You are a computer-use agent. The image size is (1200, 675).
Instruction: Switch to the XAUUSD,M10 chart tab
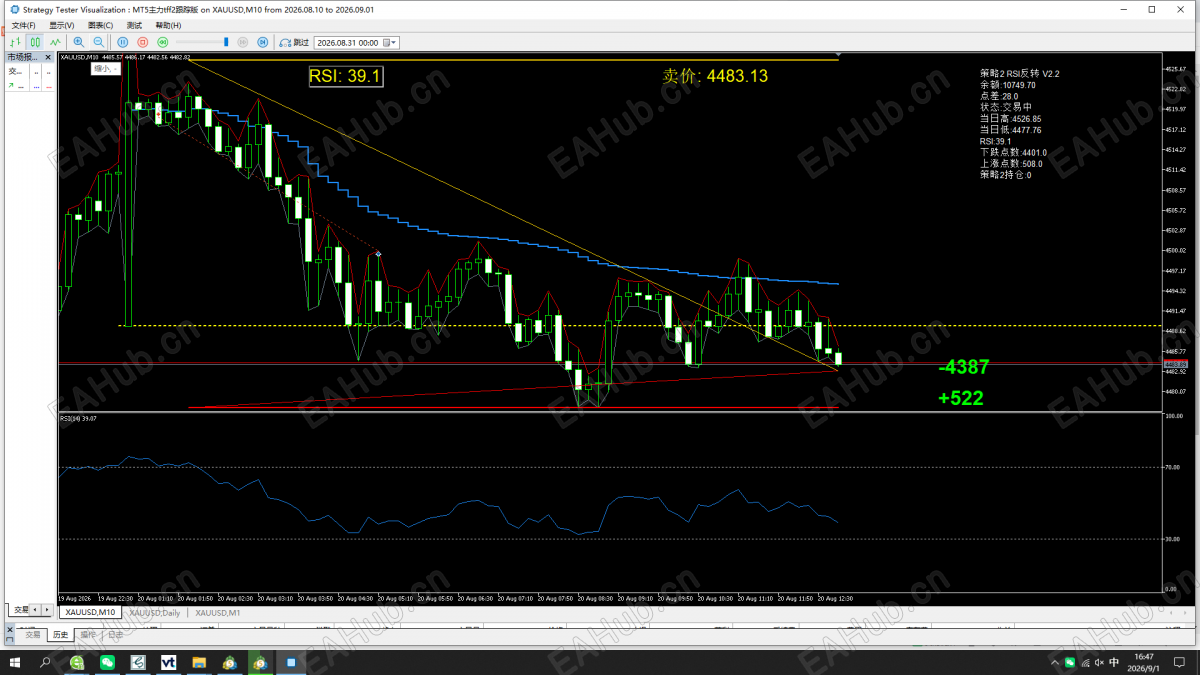(x=91, y=612)
